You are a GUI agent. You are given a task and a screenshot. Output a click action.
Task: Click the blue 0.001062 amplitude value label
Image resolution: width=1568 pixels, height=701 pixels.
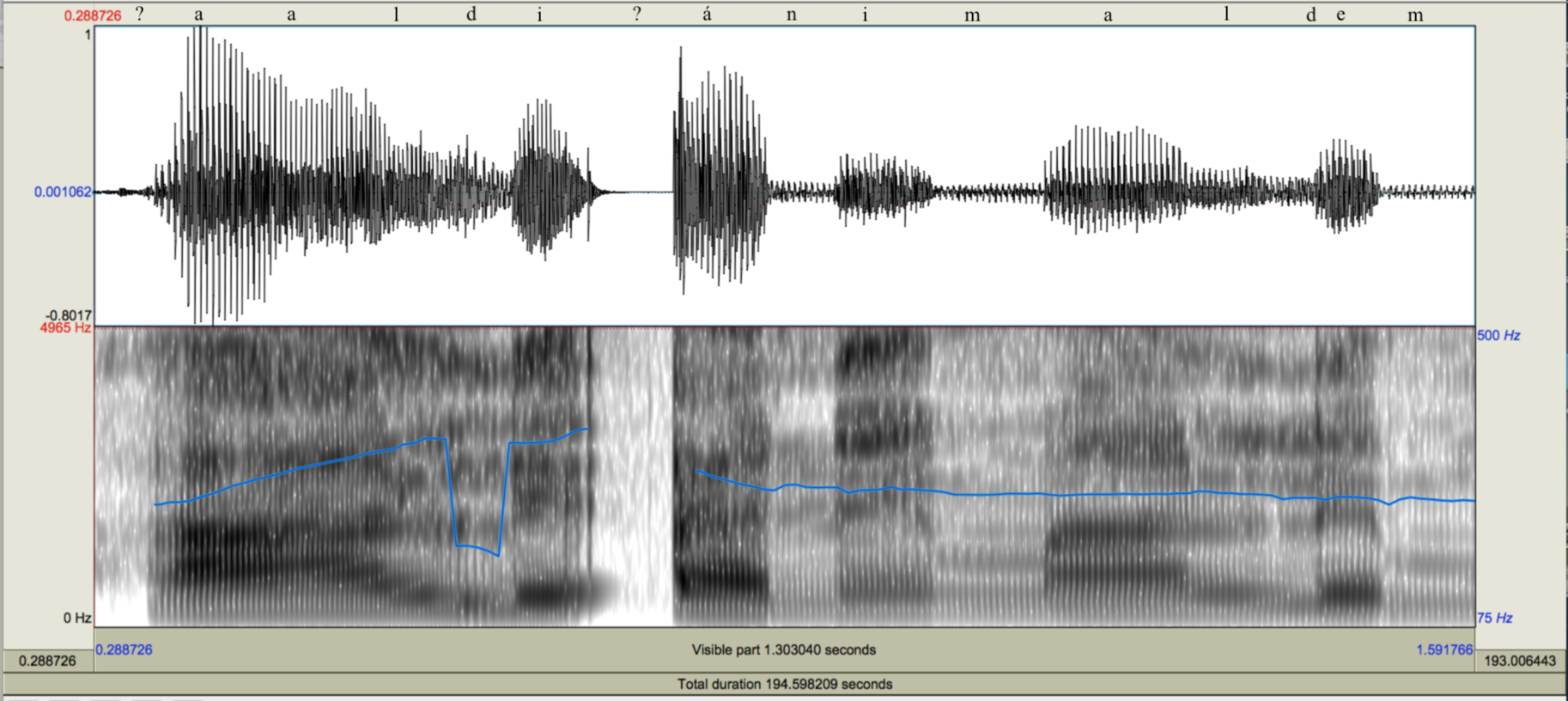point(63,192)
